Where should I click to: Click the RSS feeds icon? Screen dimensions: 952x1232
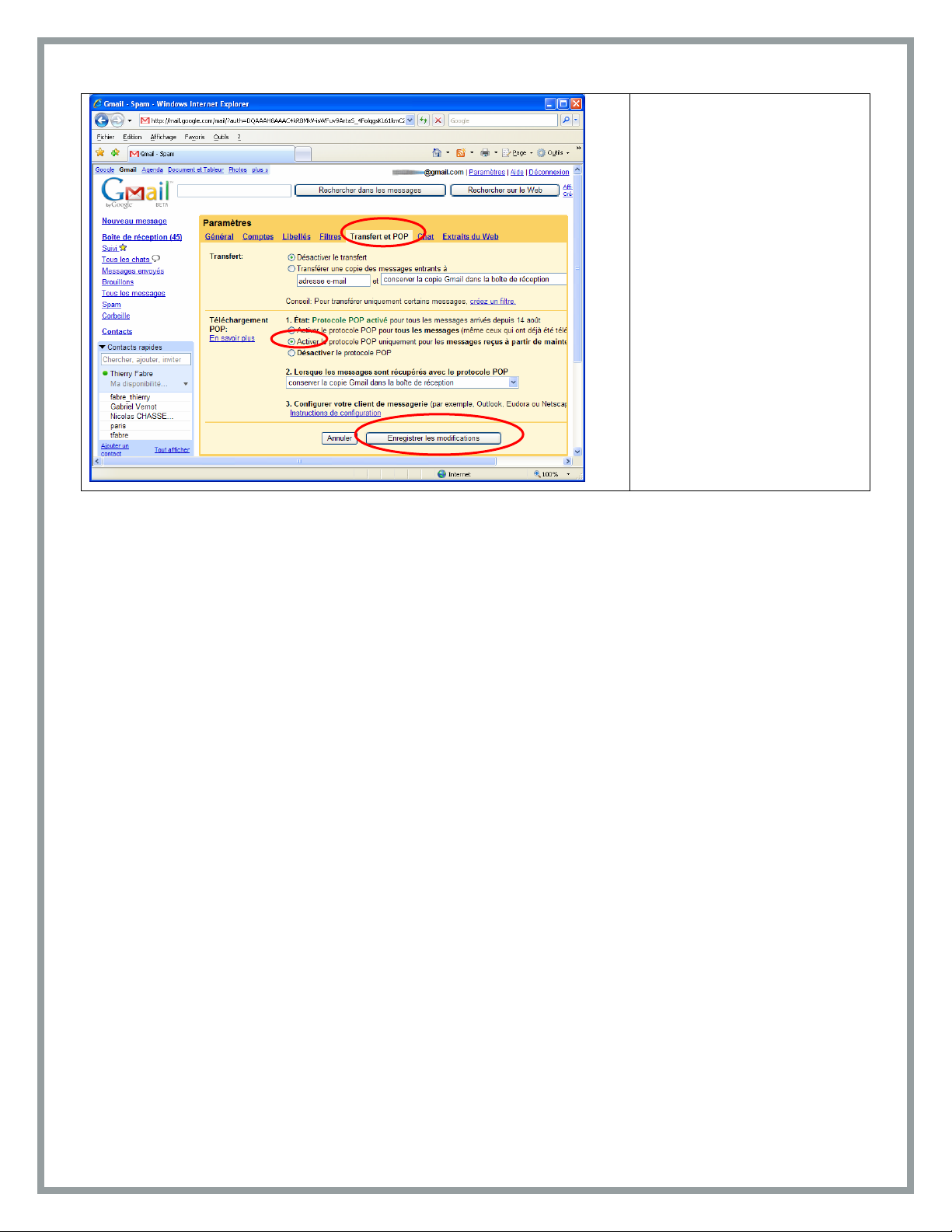click(x=461, y=152)
